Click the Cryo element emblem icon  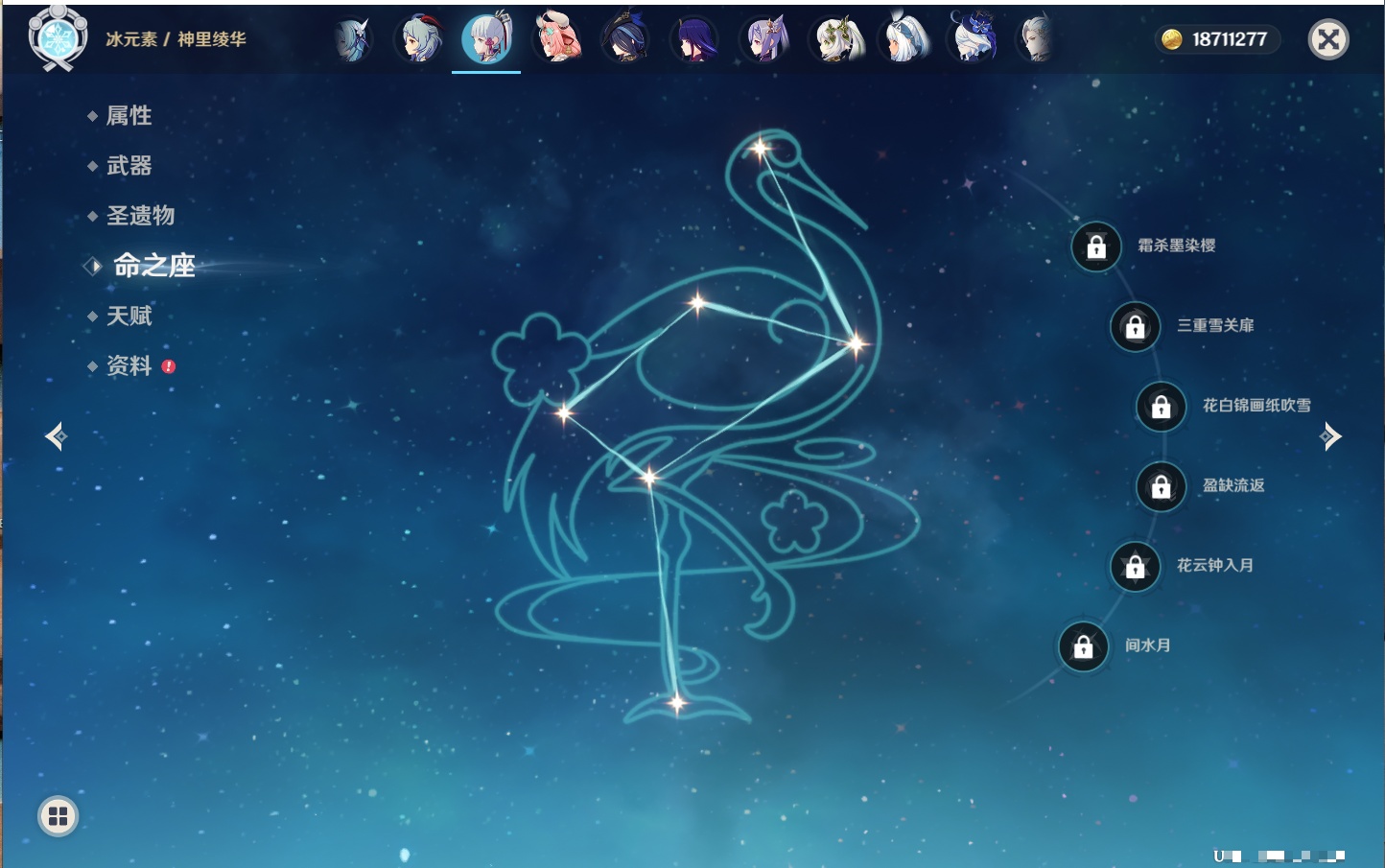click(58, 38)
